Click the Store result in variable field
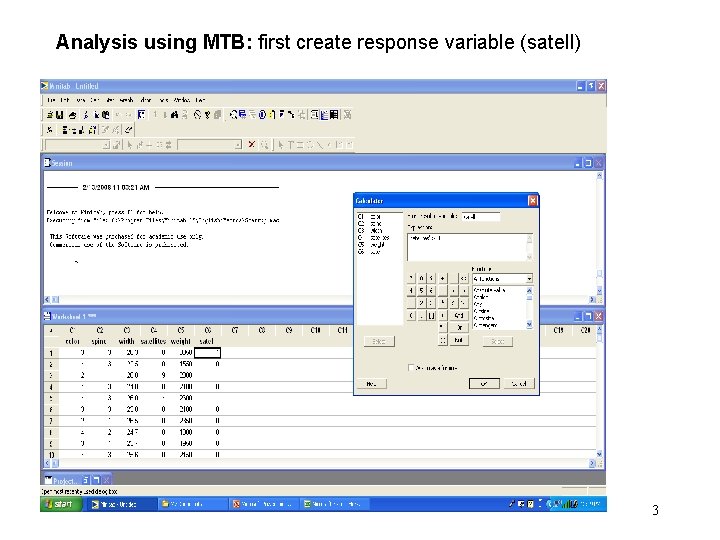Viewport: 720px width, 540px height. (x=481, y=217)
